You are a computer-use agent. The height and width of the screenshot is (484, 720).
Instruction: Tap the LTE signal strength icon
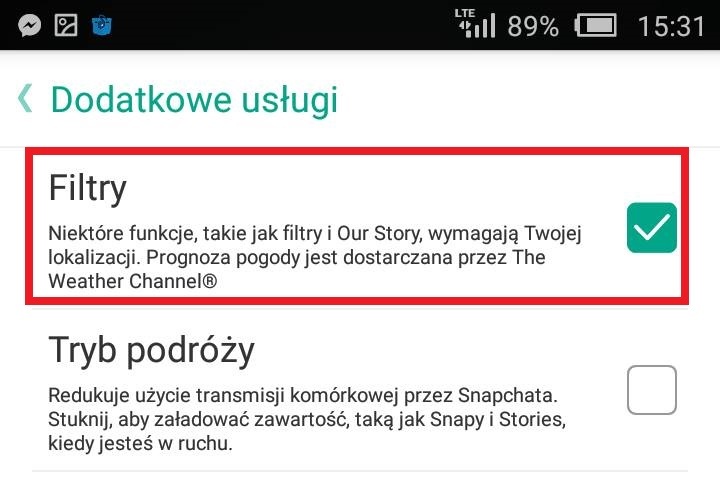pyautogui.click(x=475, y=23)
